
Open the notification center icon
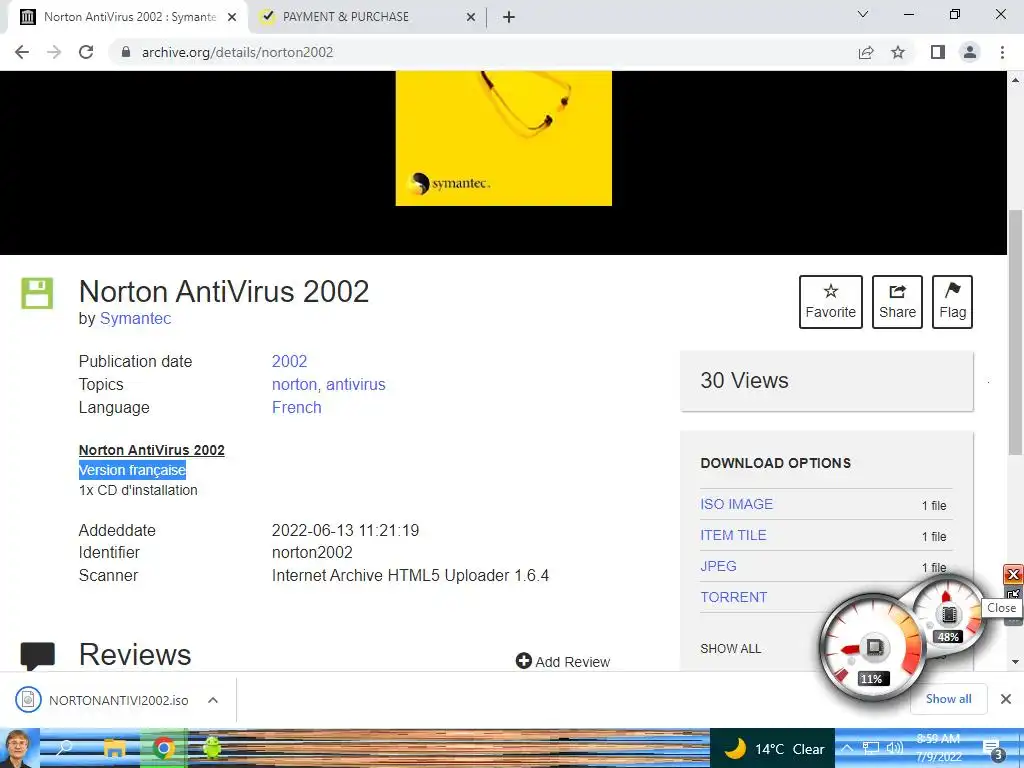pyautogui.click(x=993, y=748)
